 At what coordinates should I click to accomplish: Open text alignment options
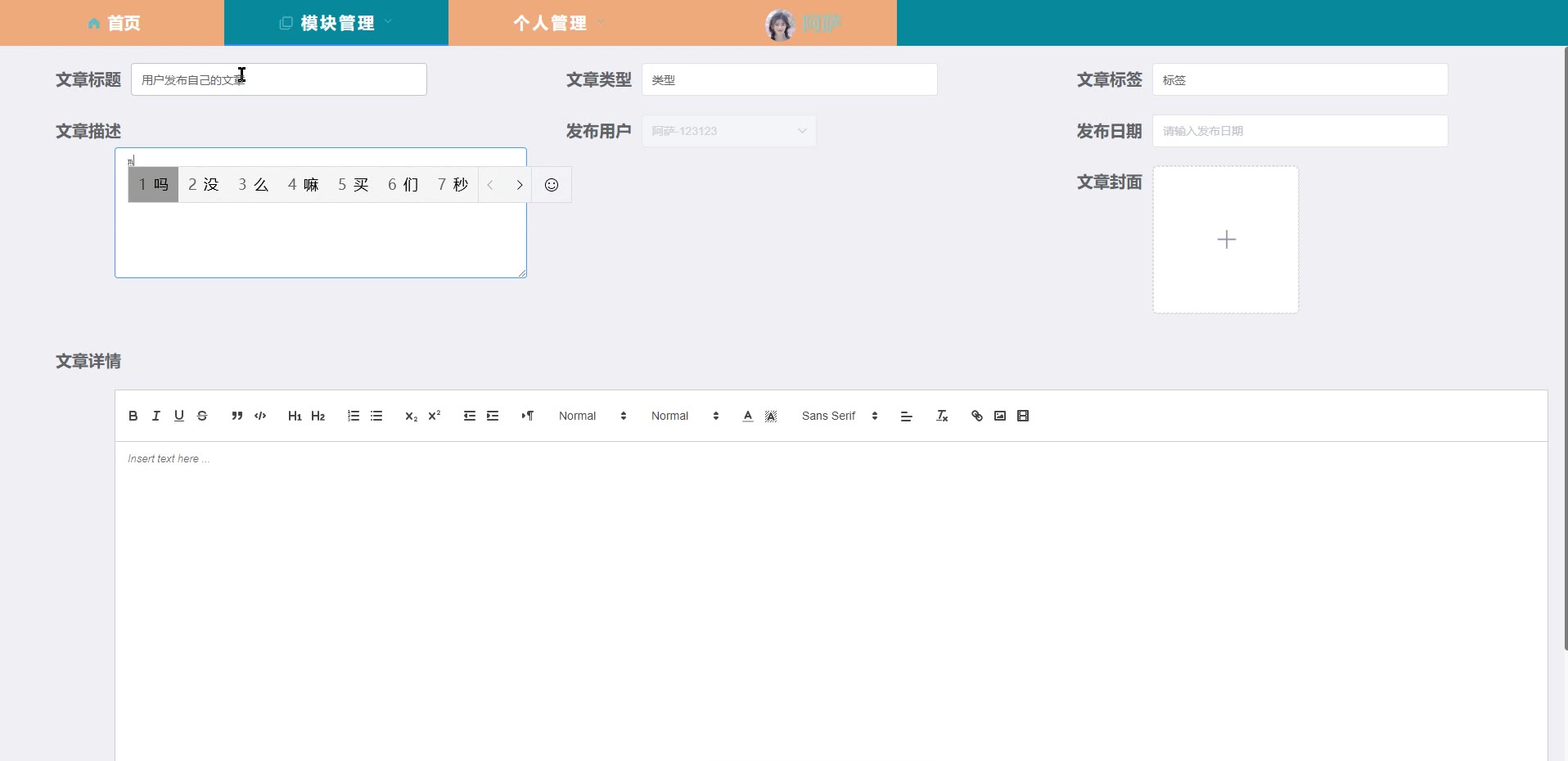907,416
